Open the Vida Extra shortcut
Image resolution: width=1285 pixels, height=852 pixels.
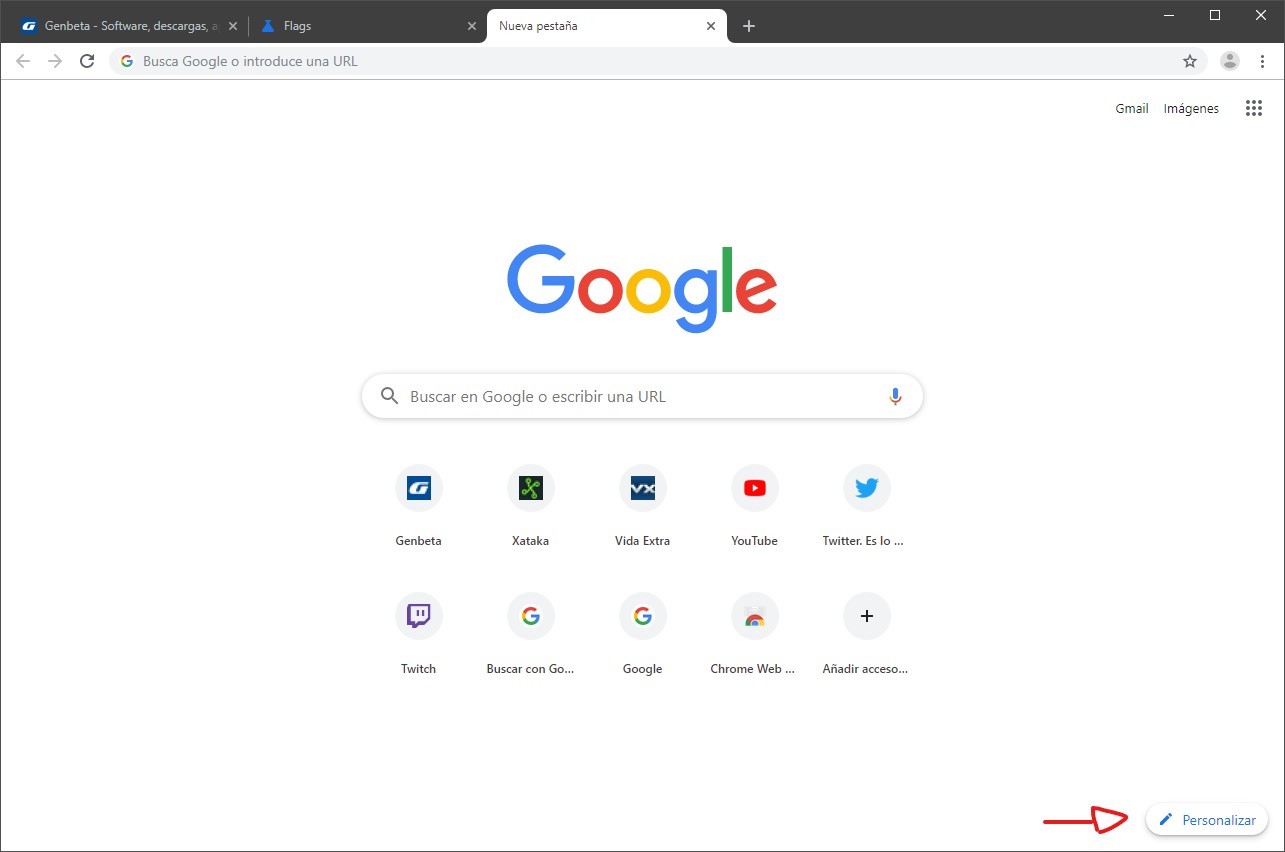(642, 488)
